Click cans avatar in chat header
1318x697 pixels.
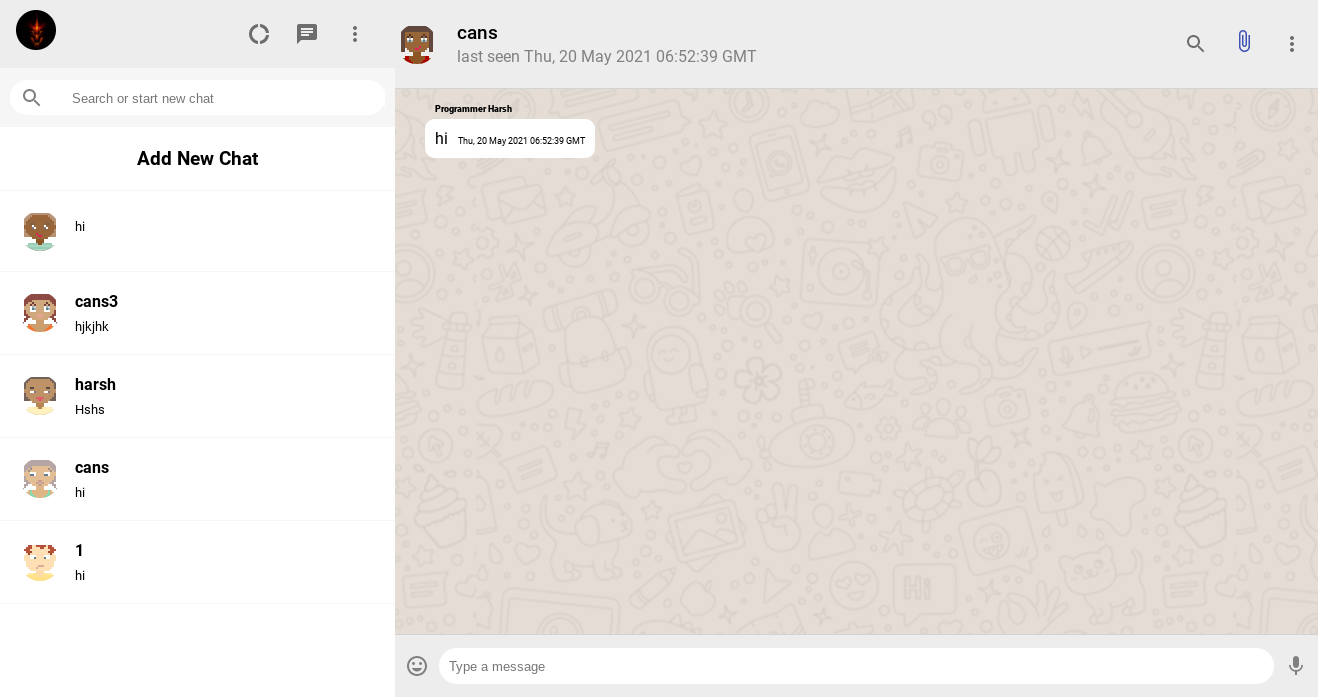417,44
